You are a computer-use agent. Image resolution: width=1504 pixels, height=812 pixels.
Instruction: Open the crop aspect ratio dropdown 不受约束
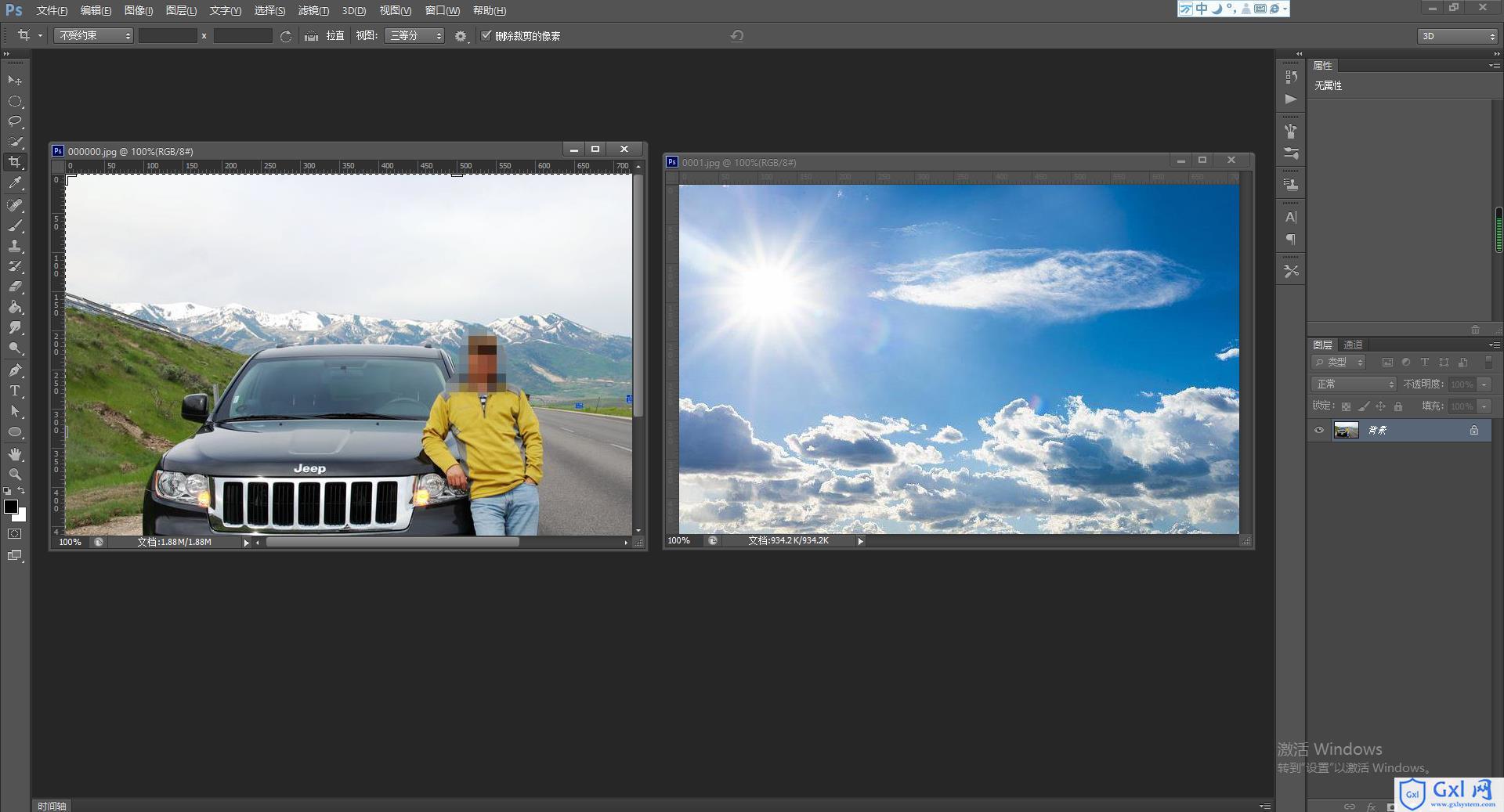coord(93,36)
